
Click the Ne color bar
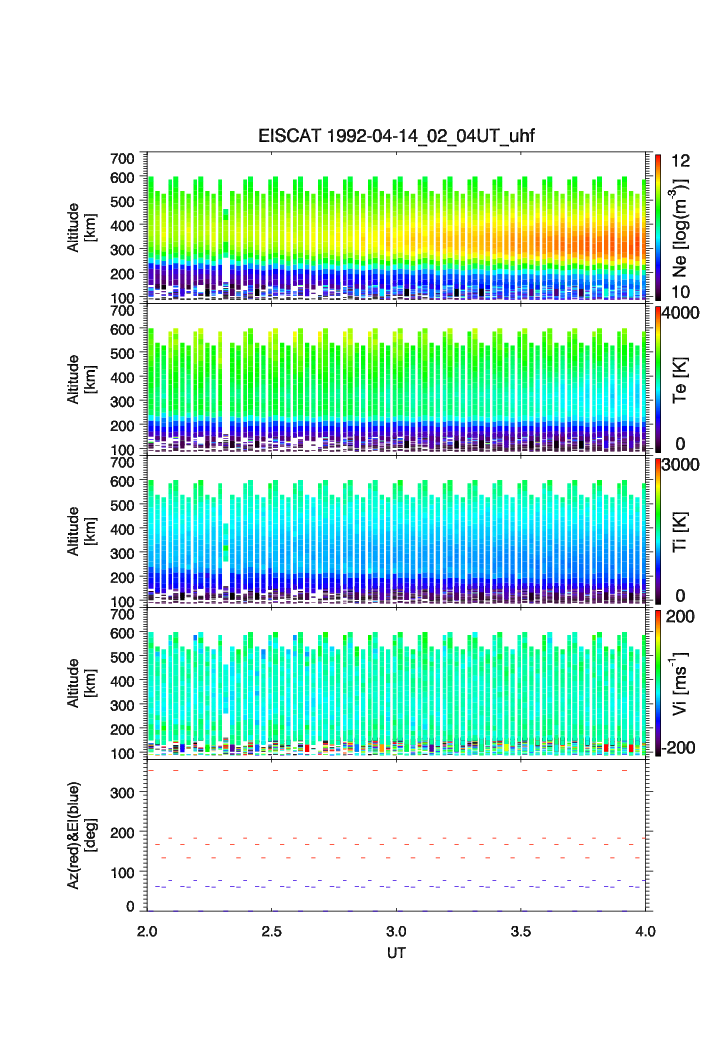[658, 227]
